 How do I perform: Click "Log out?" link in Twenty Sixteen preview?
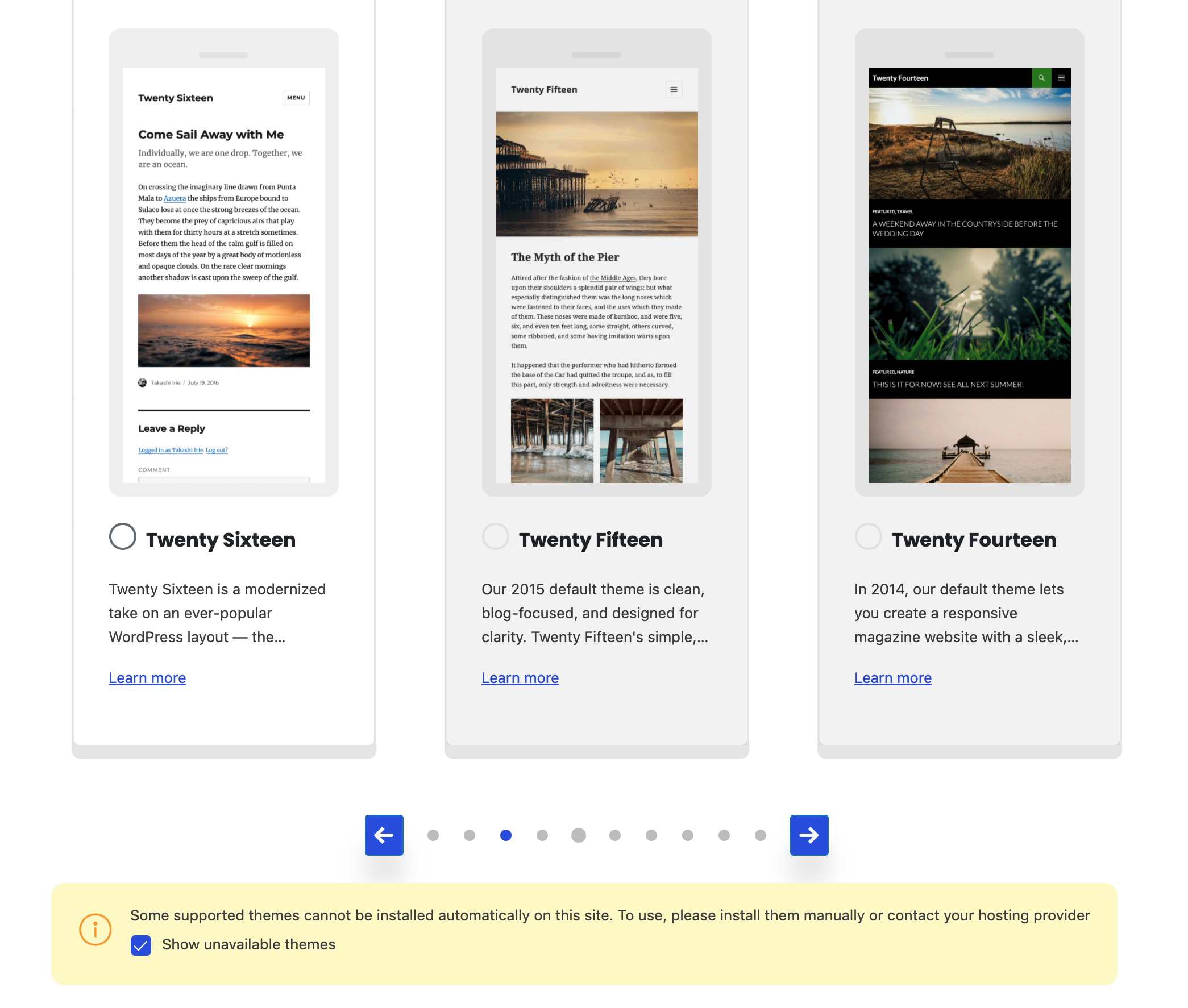point(216,449)
